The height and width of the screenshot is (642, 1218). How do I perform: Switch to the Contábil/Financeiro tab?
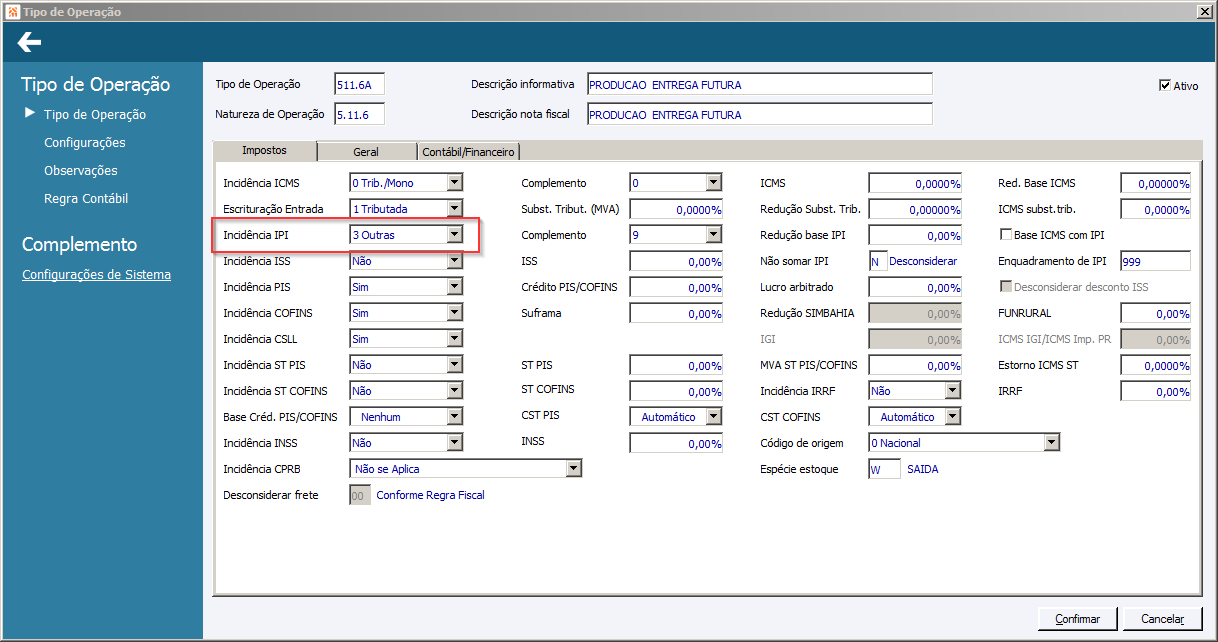pos(468,152)
